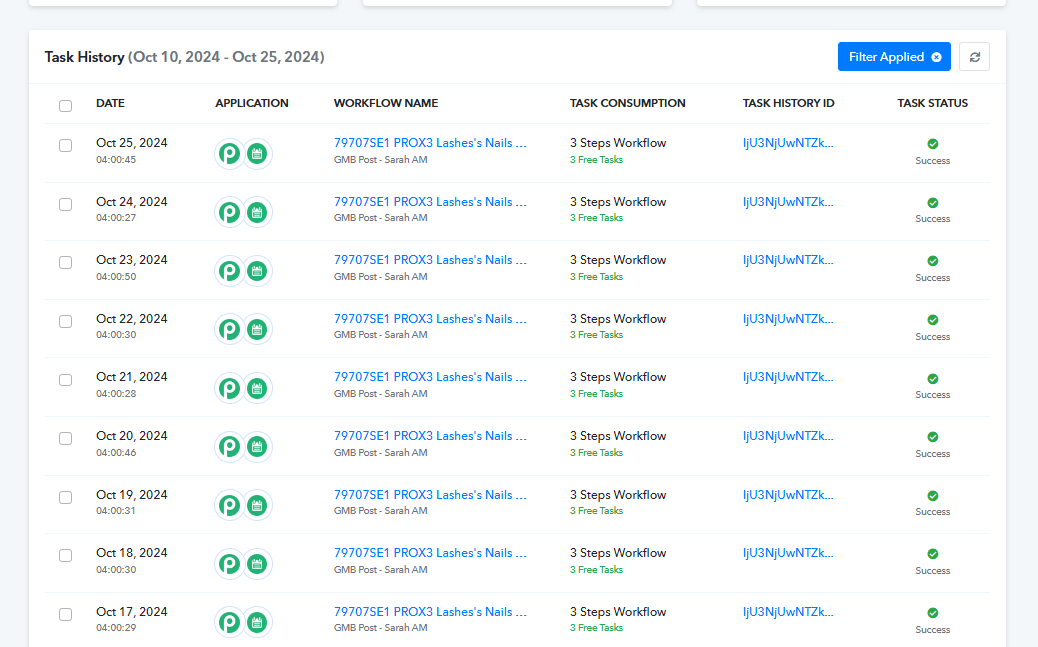The width and height of the screenshot is (1038, 647).
Task: Check the Oct 24, 2024 row checkbox
Action: pos(66,205)
